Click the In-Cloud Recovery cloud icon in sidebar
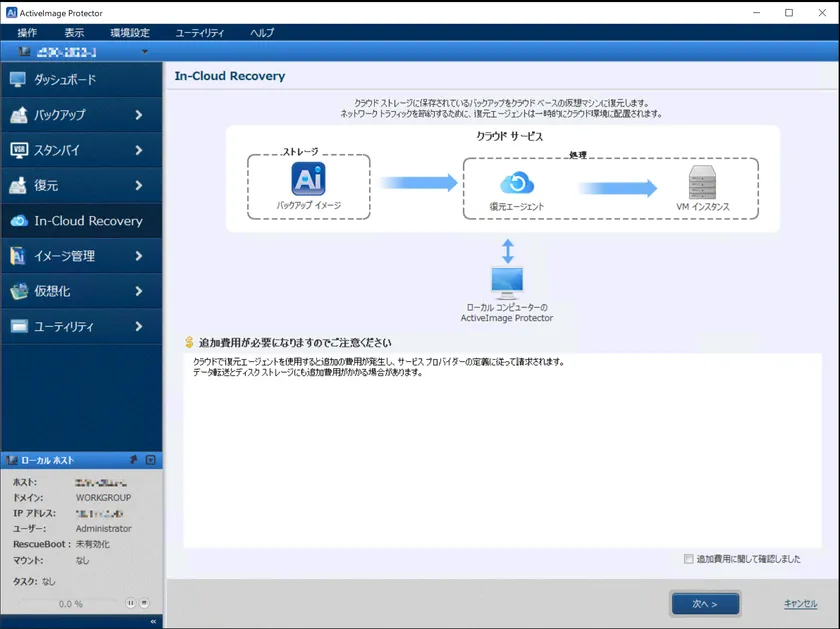840x629 pixels. coord(18,221)
